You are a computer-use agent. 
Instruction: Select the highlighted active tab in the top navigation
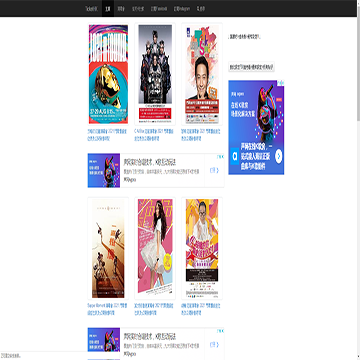tap(108, 8)
